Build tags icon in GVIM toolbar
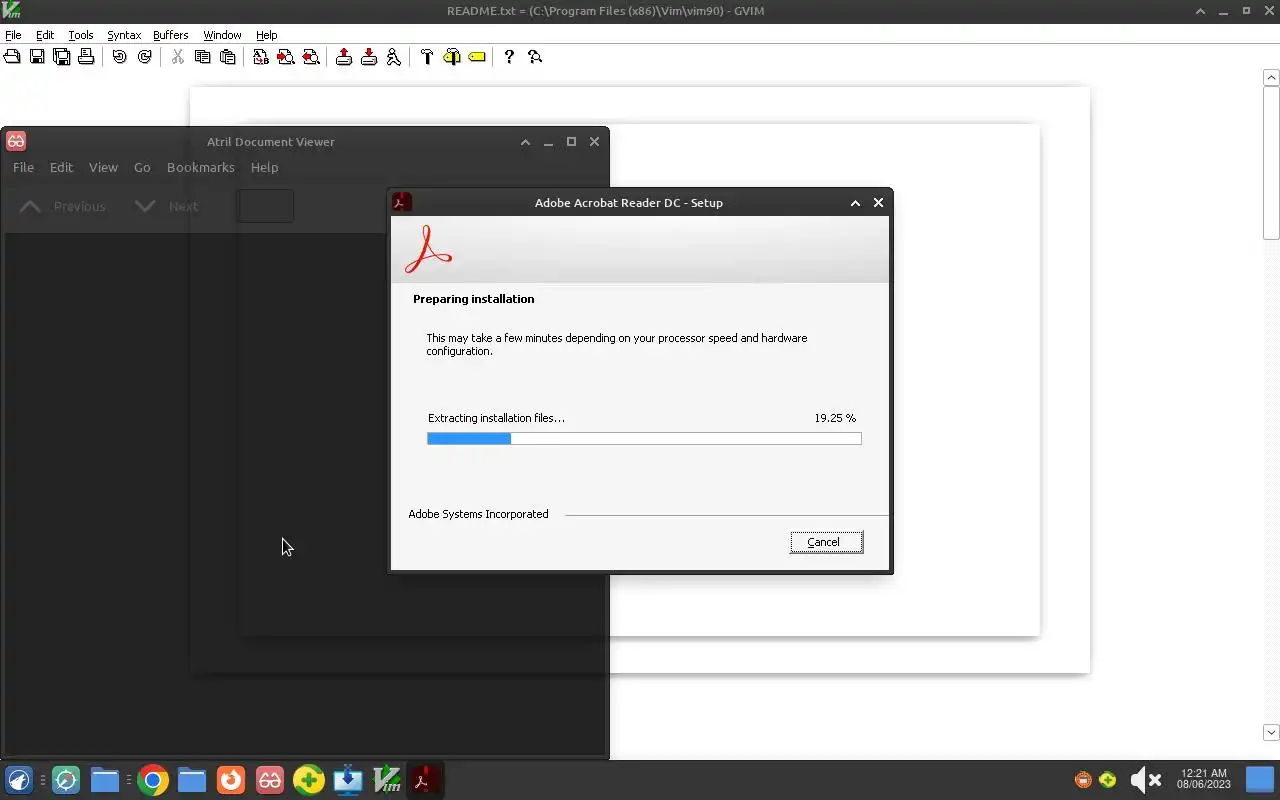This screenshot has height=800, width=1280. [452, 57]
